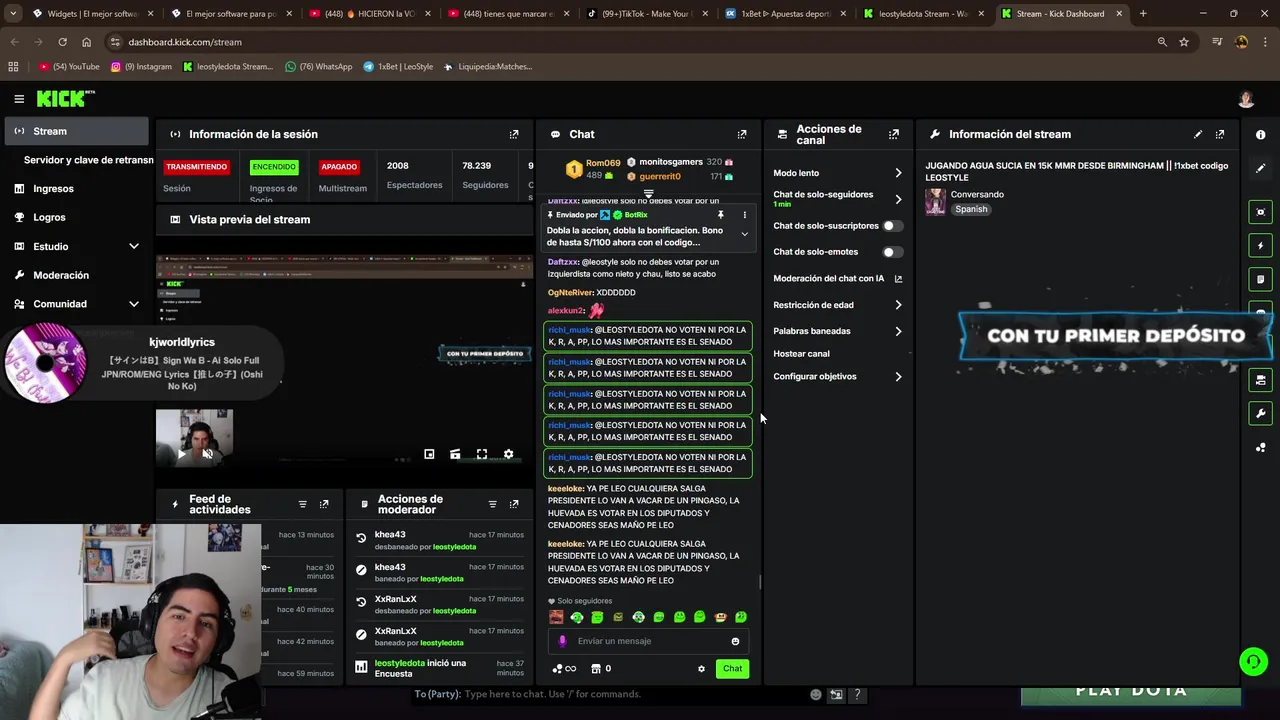This screenshot has height=720, width=1280.
Task: Send message with green Chat button
Action: click(733, 669)
